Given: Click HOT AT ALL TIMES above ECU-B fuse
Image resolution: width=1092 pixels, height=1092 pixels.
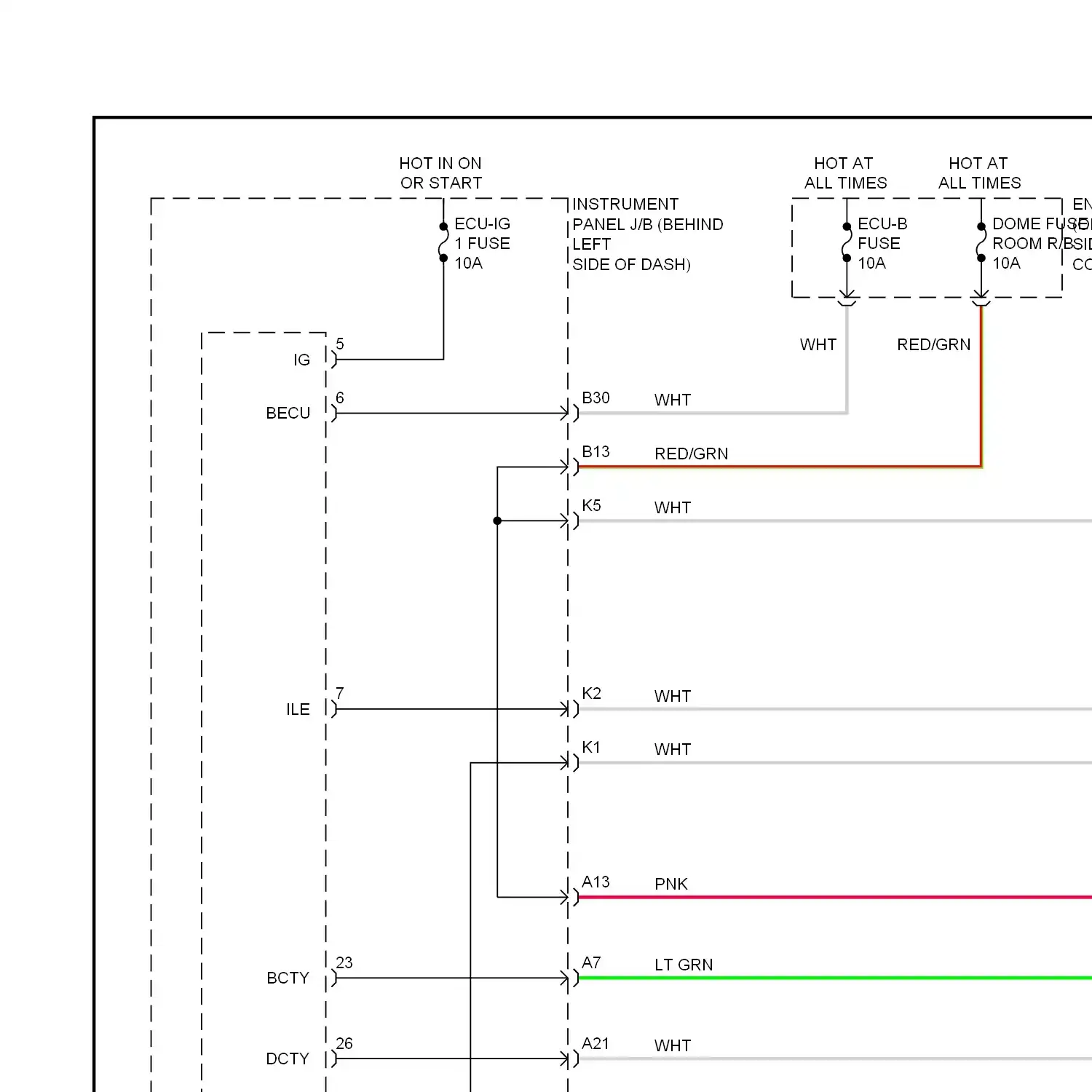Looking at the screenshot, I should [x=845, y=173].
